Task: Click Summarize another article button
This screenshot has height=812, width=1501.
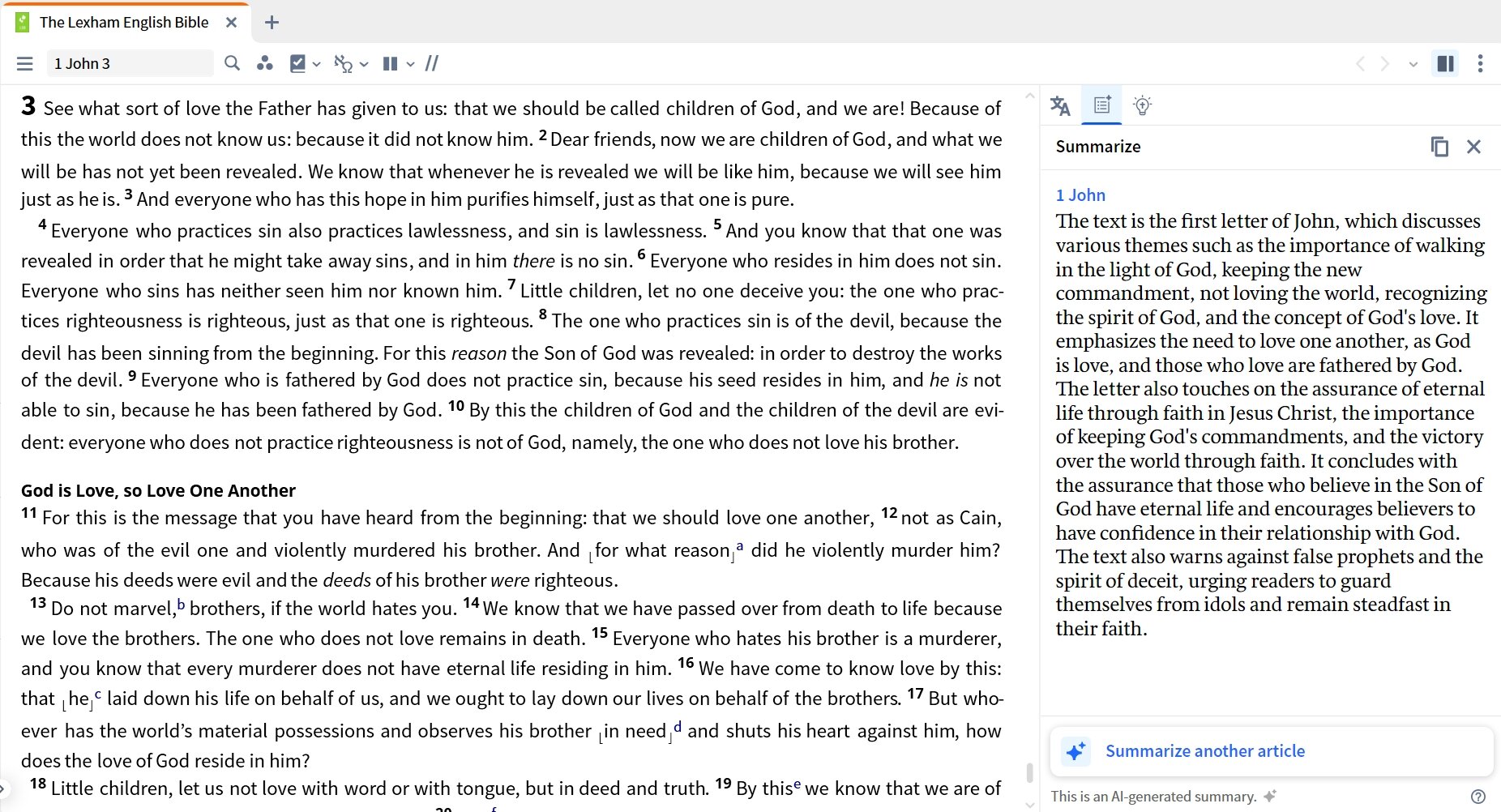Action: pyautogui.click(x=1271, y=751)
